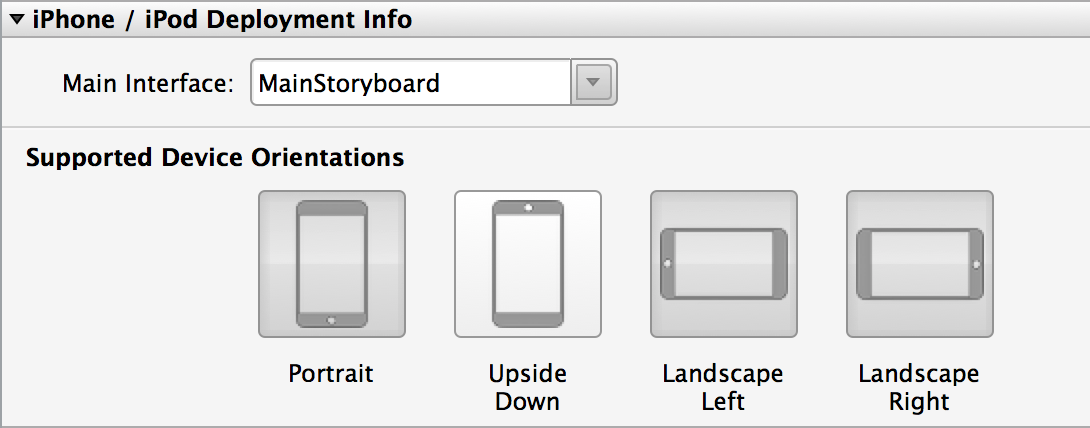Click the "Landscape Left" caption text
Viewport: 1090px width, 428px height.
(x=723, y=388)
